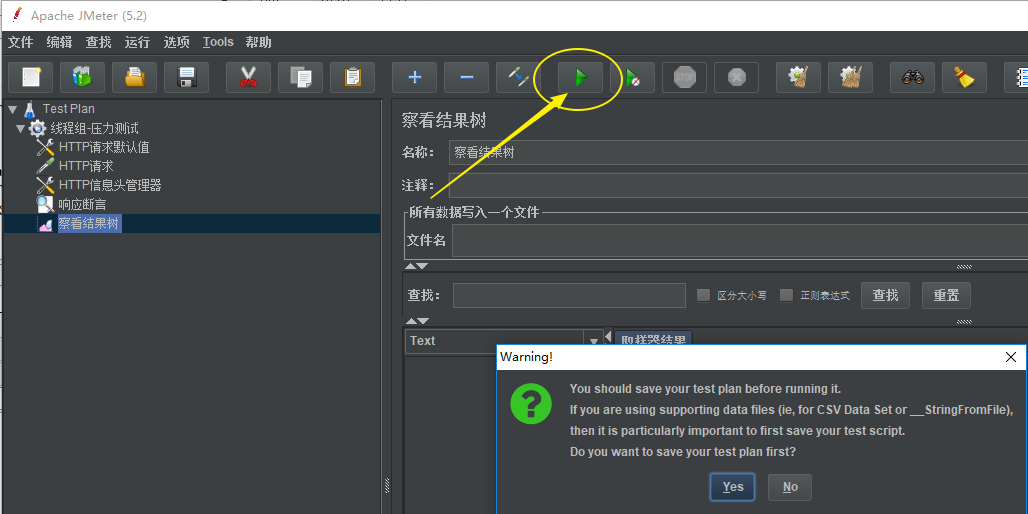Click the 查找 search button
The height and width of the screenshot is (514, 1028).
(885, 295)
